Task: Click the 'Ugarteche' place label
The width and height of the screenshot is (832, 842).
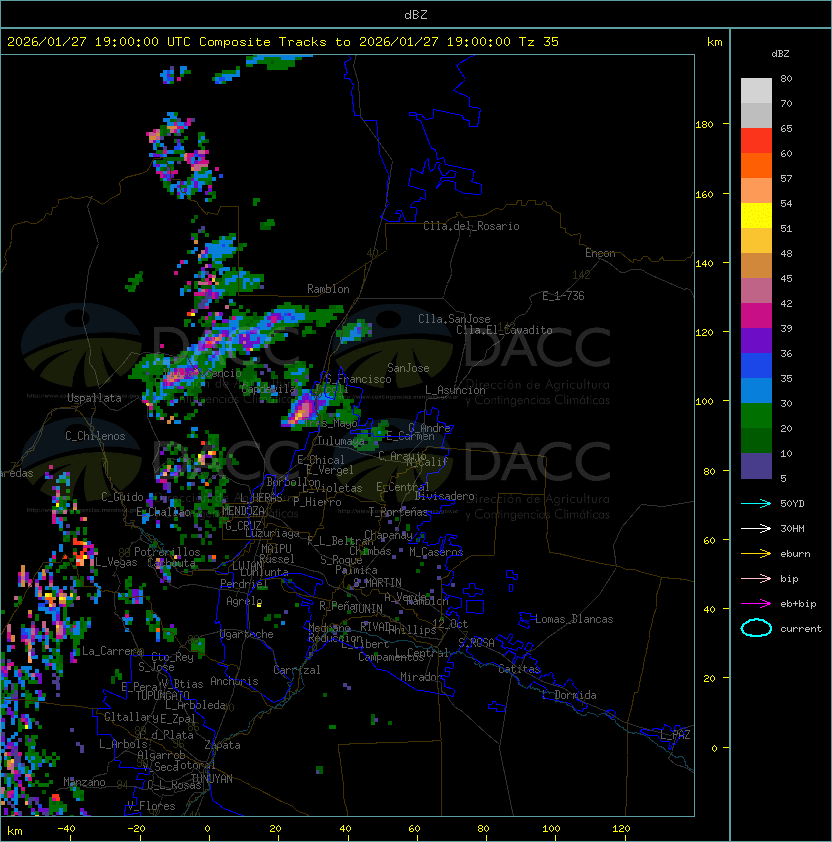Action: (x=247, y=634)
